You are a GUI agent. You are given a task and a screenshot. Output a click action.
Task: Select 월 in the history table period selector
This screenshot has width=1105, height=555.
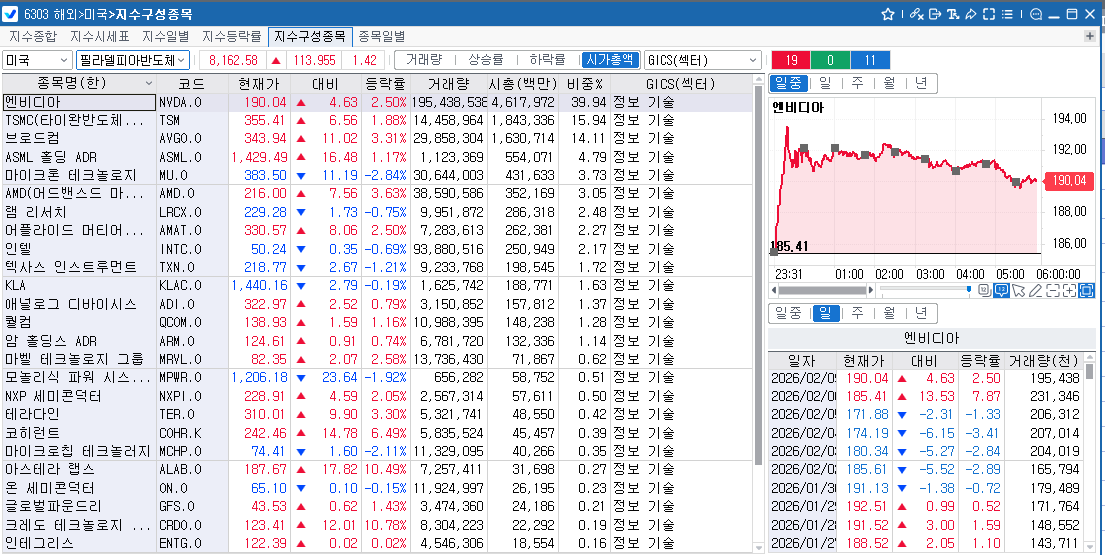pyautogui.click(x=889, y=313)
